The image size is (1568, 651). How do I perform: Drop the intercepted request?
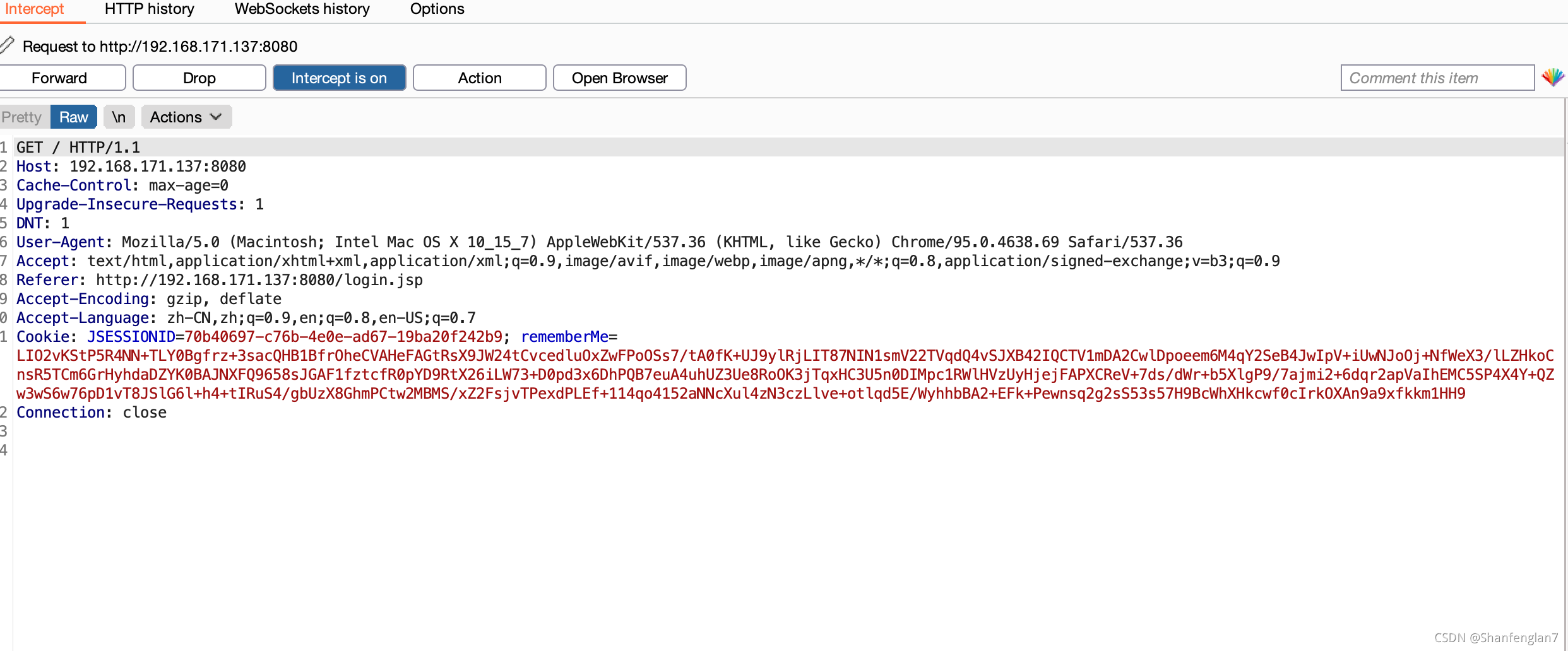click(x=199, y=78)
